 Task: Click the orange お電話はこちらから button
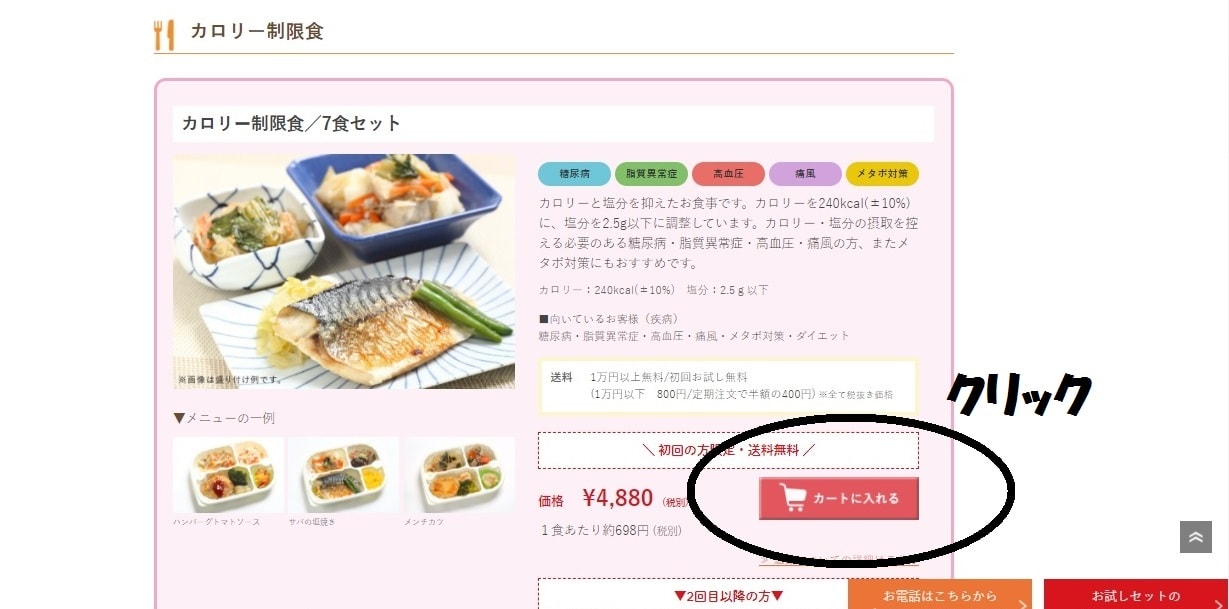pos(940,594)
